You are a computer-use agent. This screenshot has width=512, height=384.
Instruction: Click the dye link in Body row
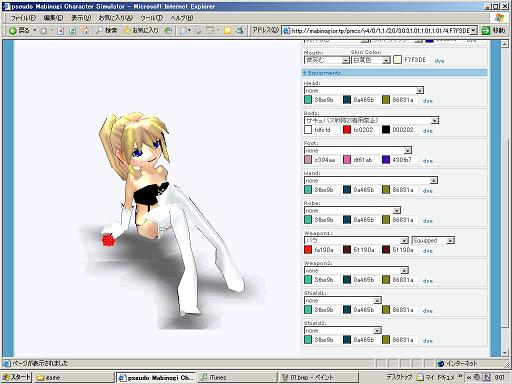click(x=428, y=131)
